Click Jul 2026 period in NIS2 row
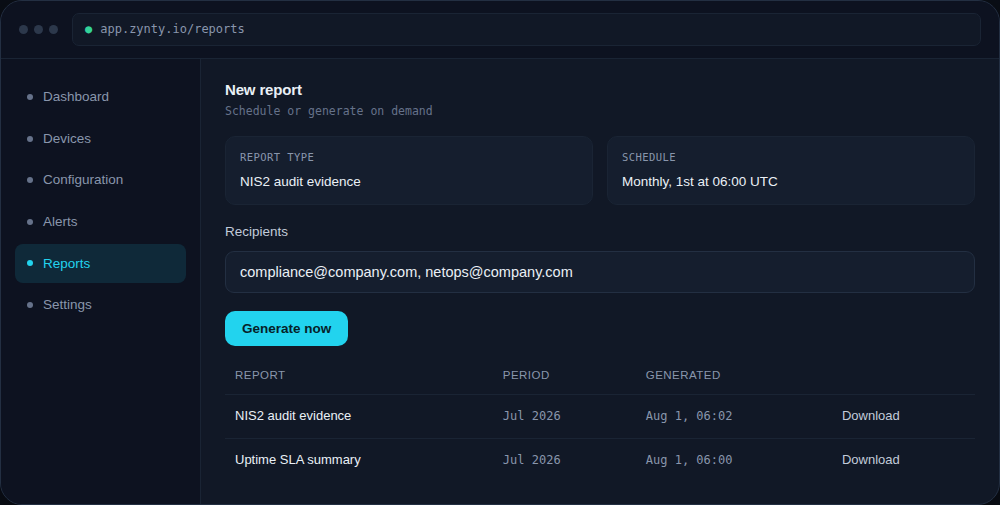 coord(532,416)
